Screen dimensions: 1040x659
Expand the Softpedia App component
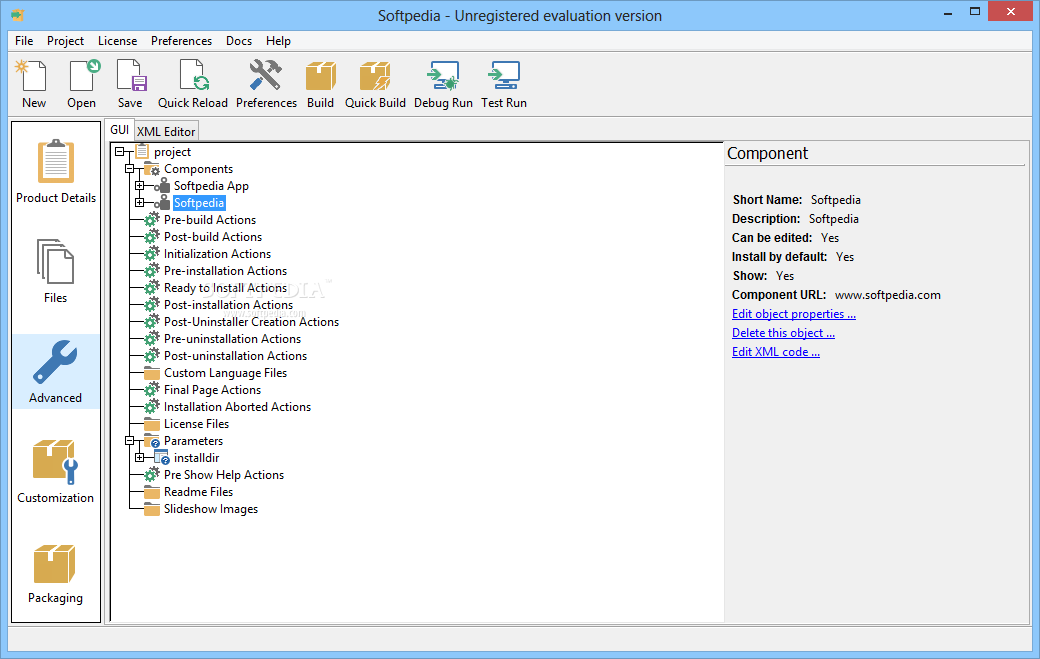pyautogui.click(x=139, y=186)
